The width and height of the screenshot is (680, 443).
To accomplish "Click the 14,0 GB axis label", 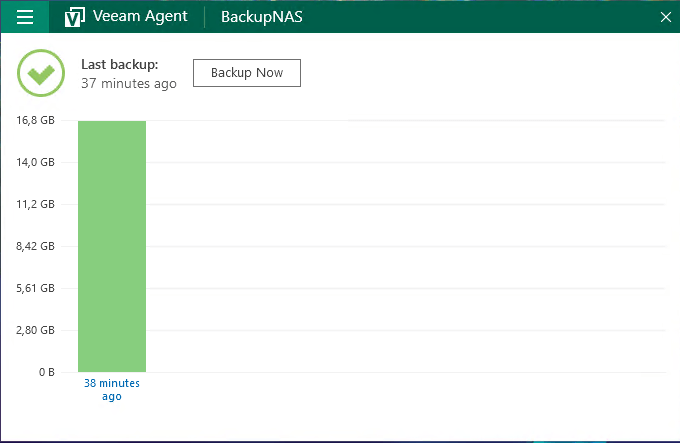I will 35,162.
